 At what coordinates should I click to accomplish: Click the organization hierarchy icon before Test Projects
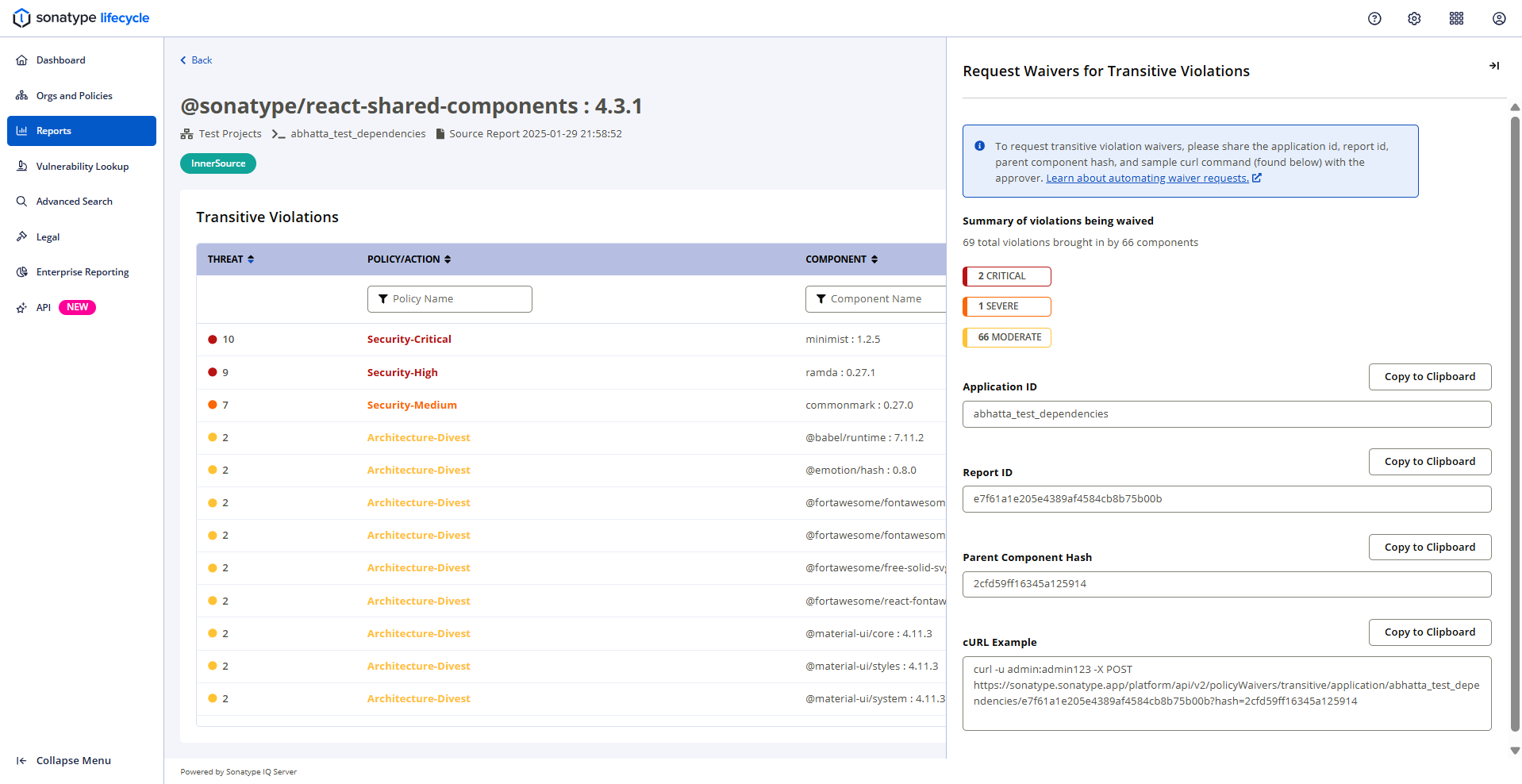click(186, 134)
